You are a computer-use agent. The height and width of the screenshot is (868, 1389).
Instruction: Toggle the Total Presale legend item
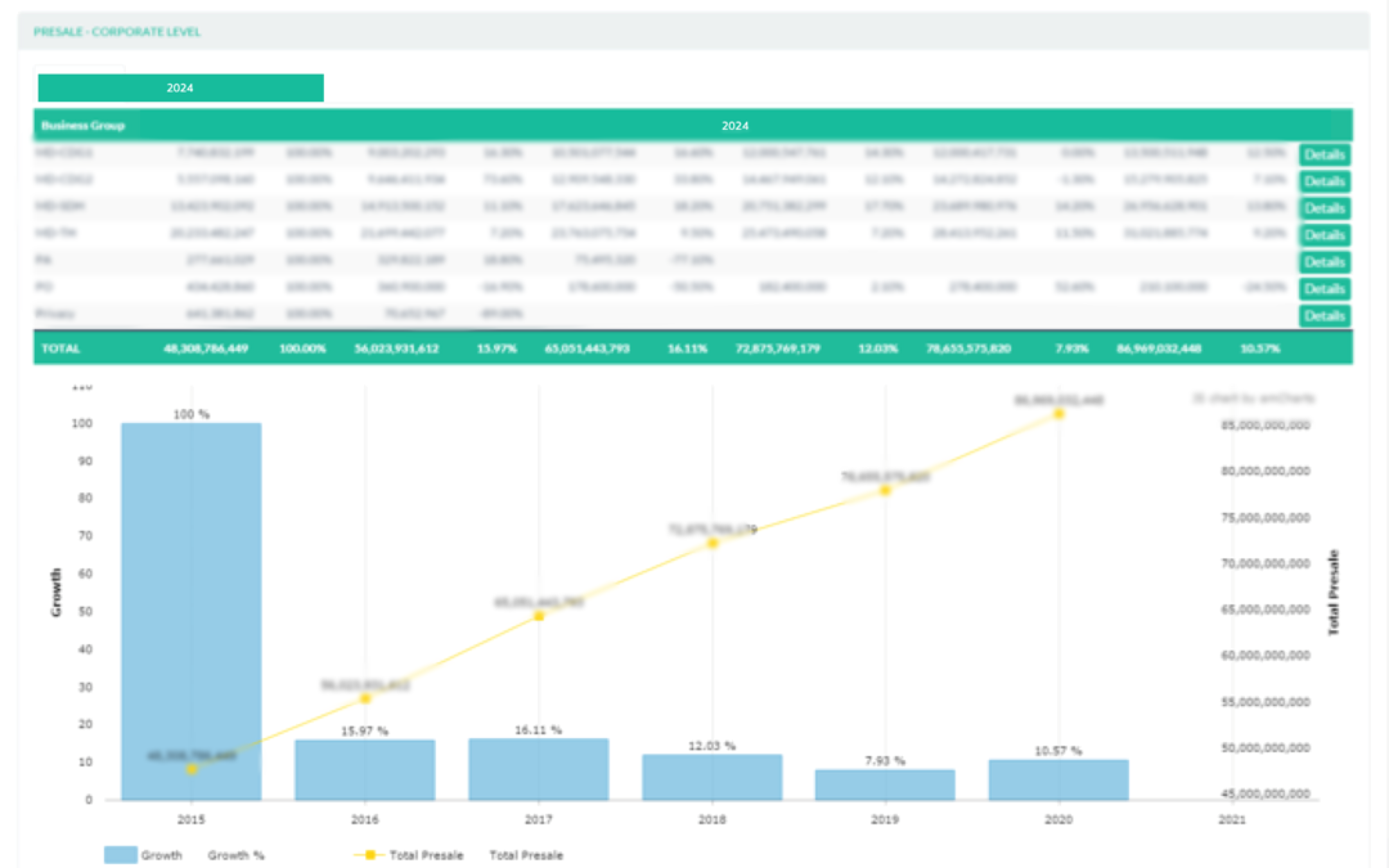[x=426, y=855]
